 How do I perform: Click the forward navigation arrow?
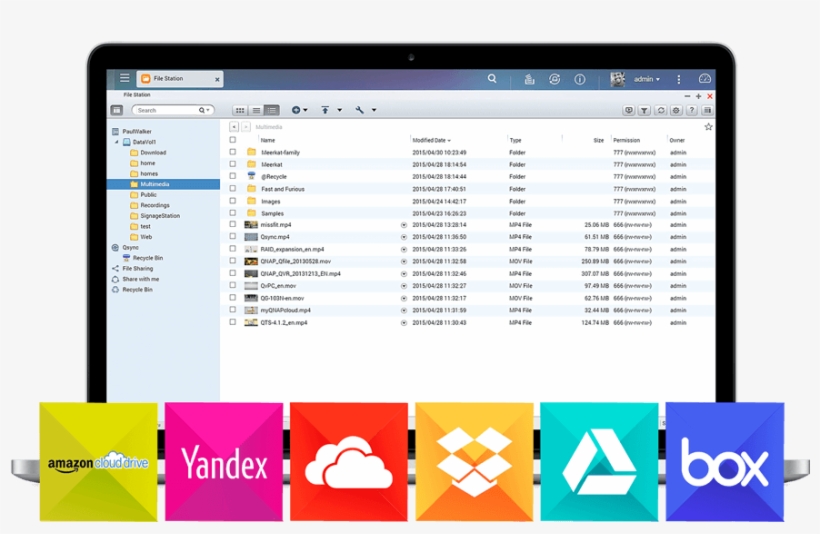(246, 127)
